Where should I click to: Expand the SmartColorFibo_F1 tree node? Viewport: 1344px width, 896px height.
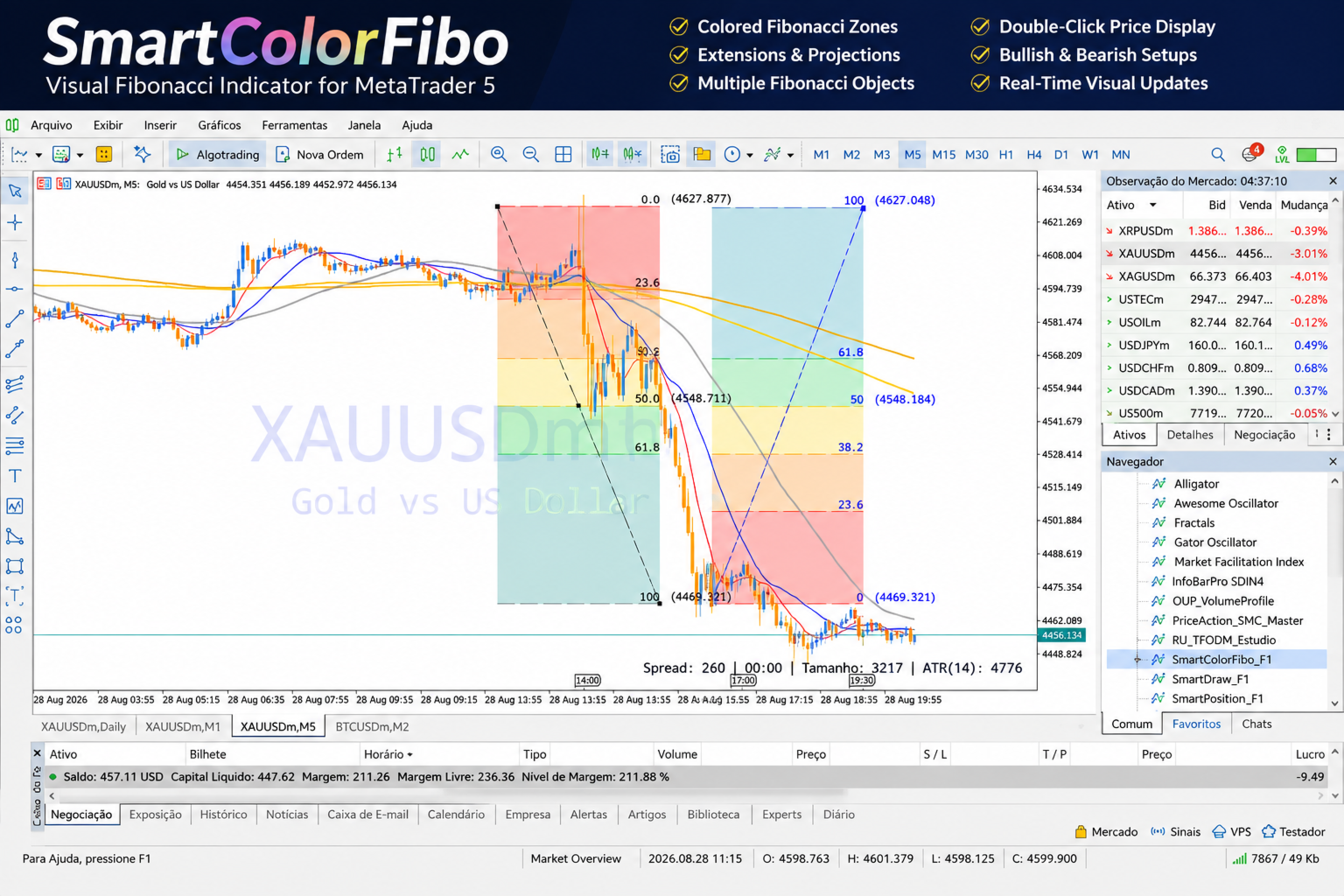(1137, 660)
